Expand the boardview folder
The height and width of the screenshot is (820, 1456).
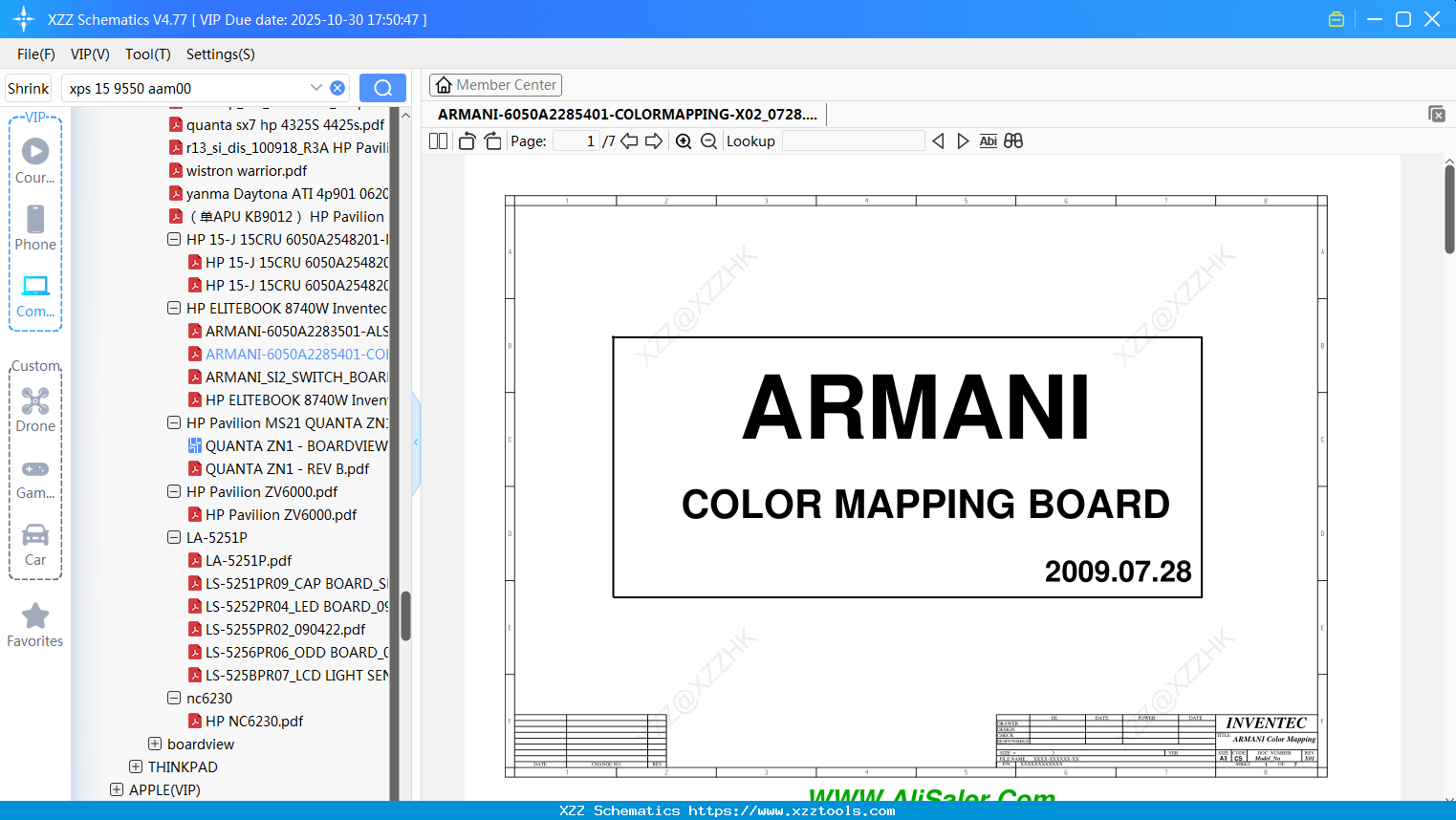tap(155, 744)
